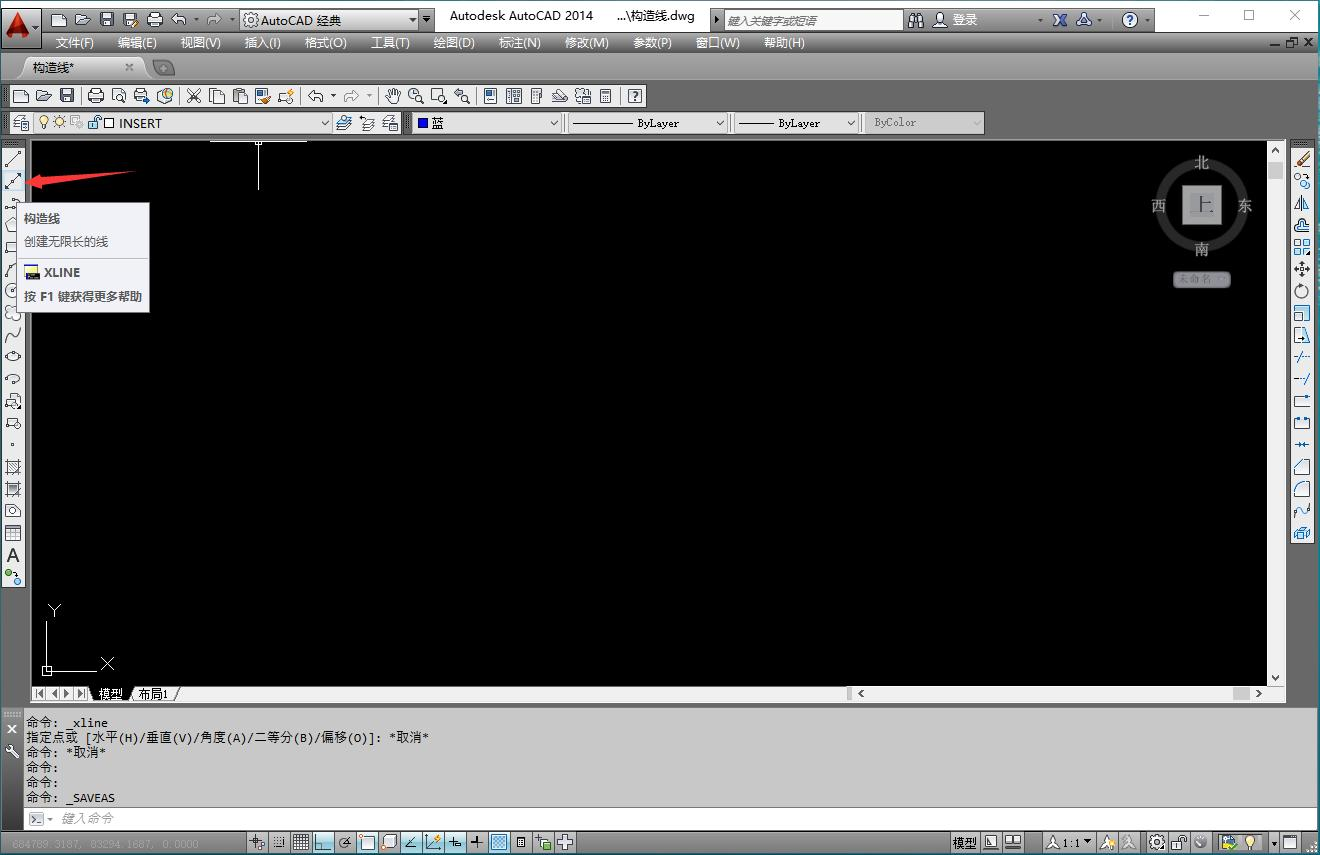Open the layer control dropdown showing INSERT

[x=325, y=122]
